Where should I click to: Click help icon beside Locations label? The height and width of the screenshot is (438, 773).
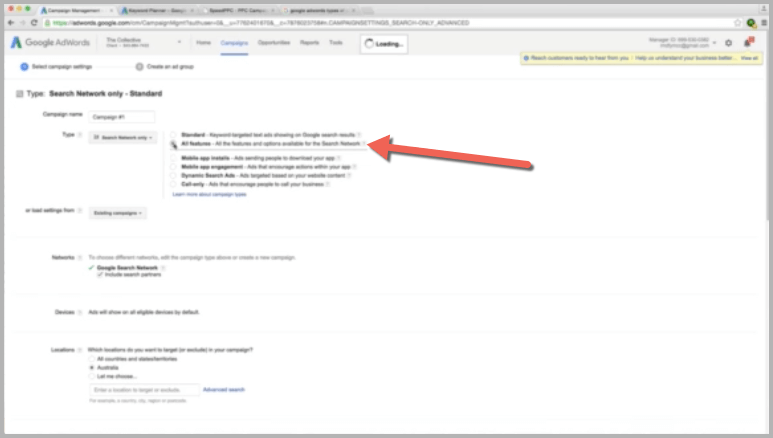click(x=79, y=350)
